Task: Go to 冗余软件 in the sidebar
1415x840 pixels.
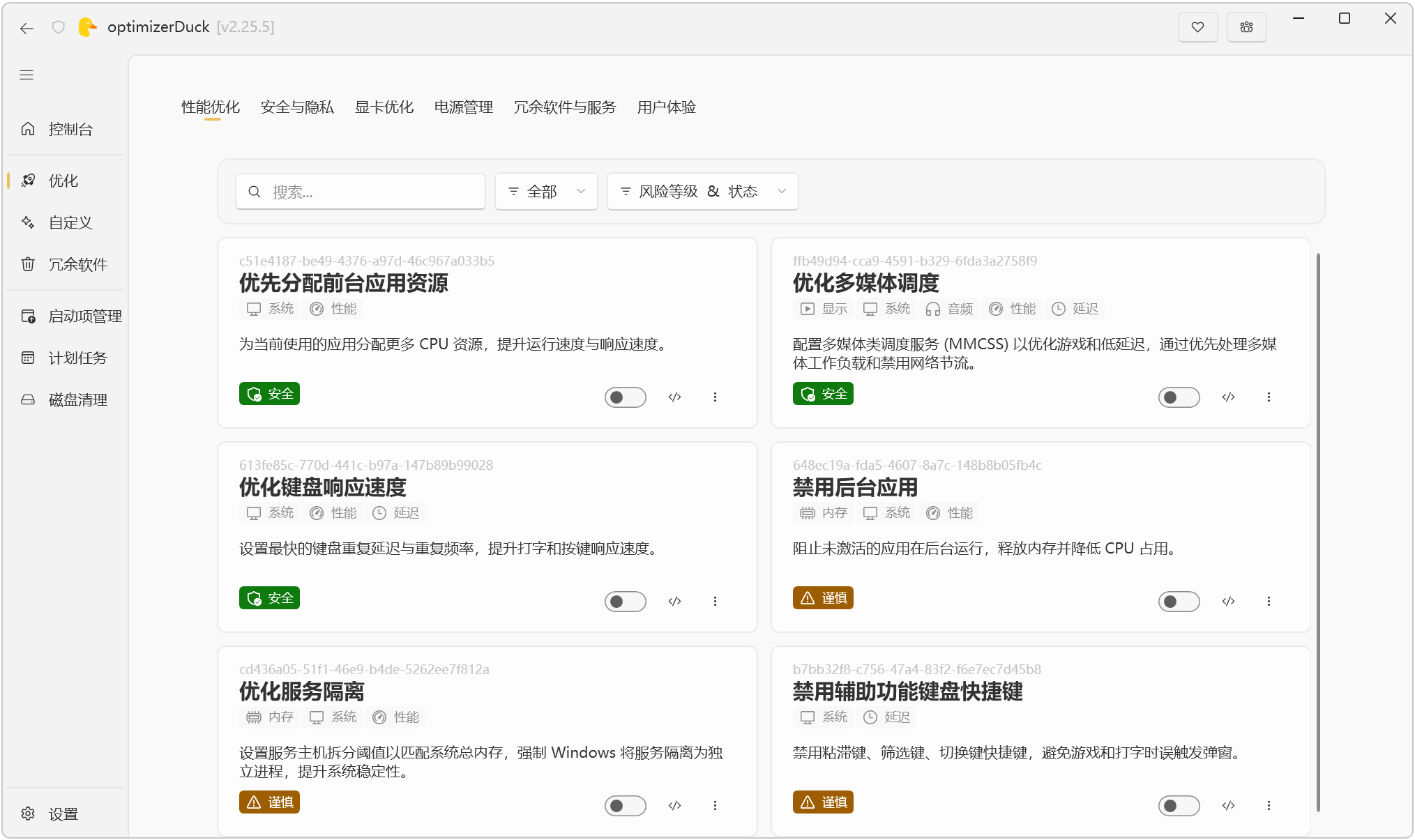Action: 66,264
